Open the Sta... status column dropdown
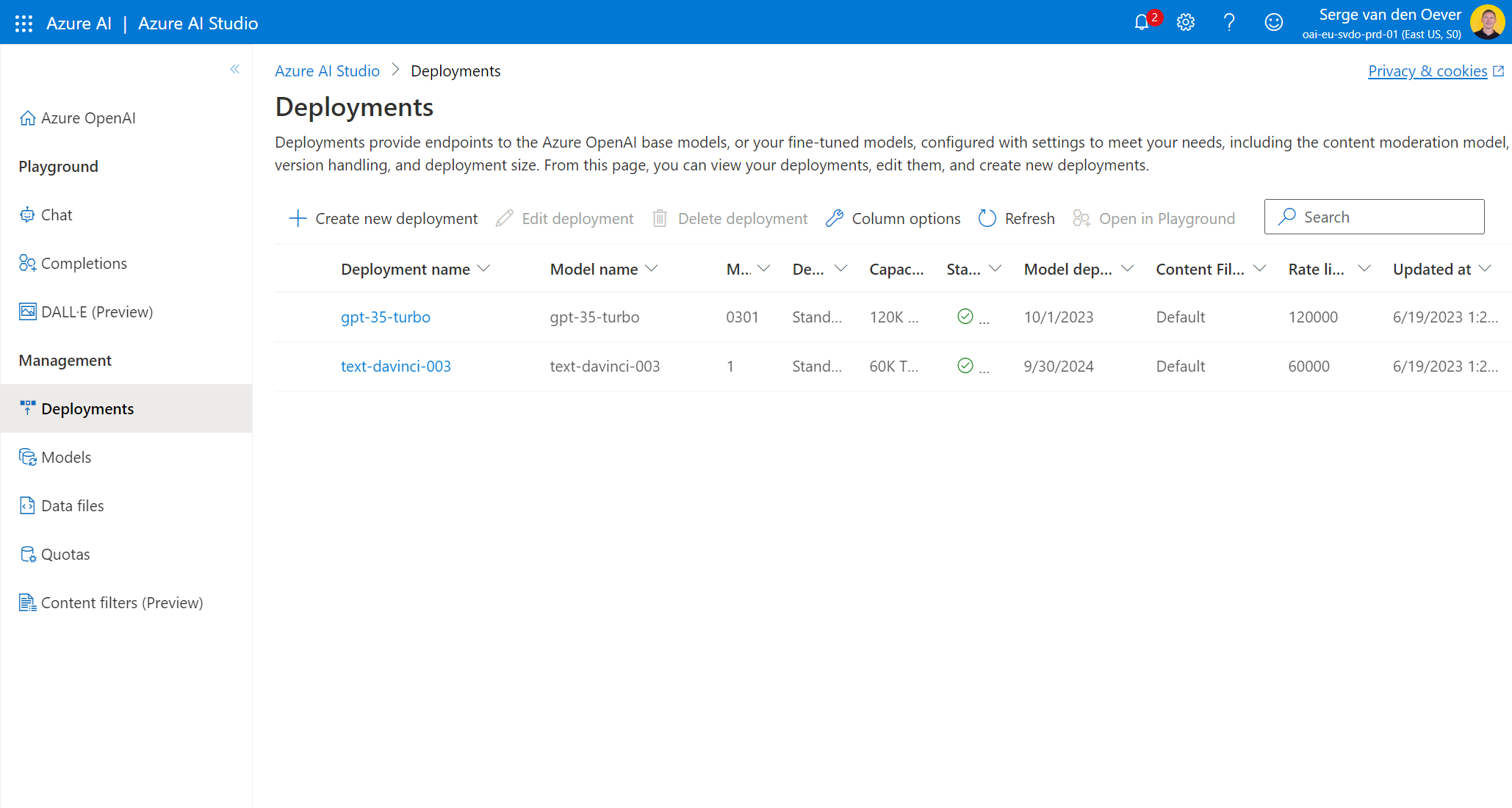Screen dimensions: 1512x808 coord(996,269)
